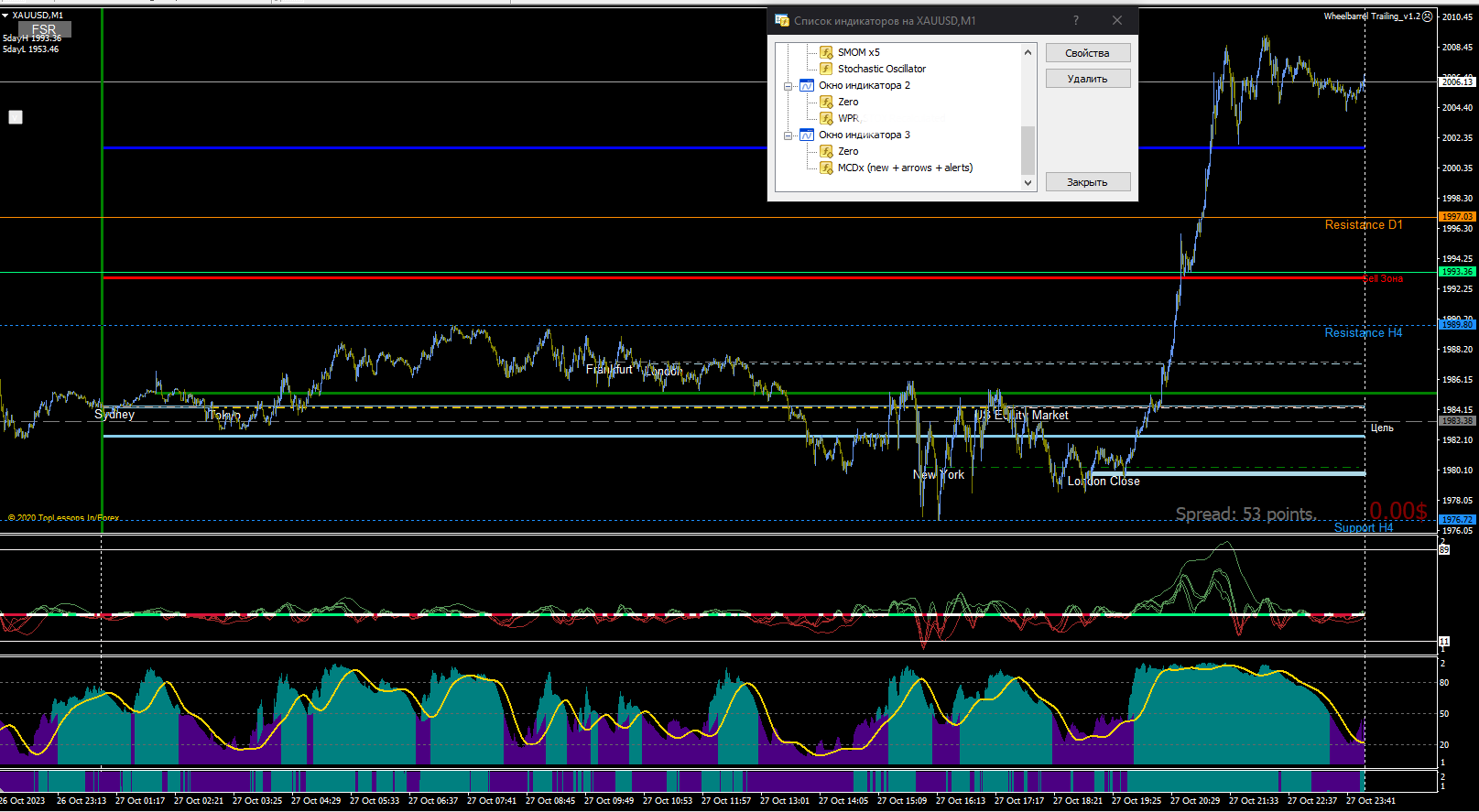
Task: Click the MCDx indicator icon
Action: pos(826,168)
